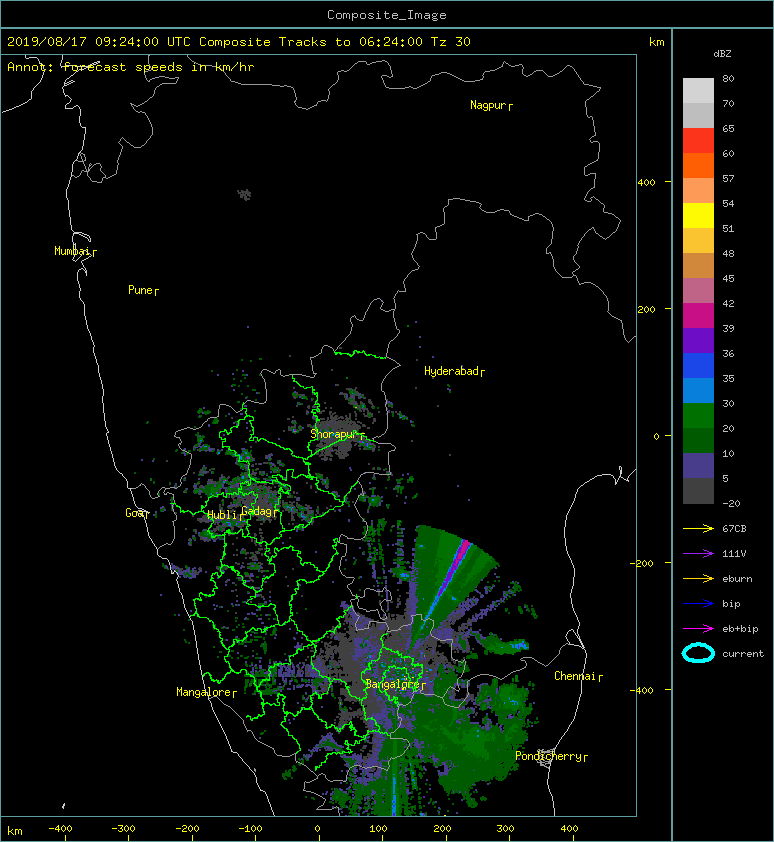Click the -20 value on dBZ scale
This screenshot has width=774, height=842.
pos(731,504)
